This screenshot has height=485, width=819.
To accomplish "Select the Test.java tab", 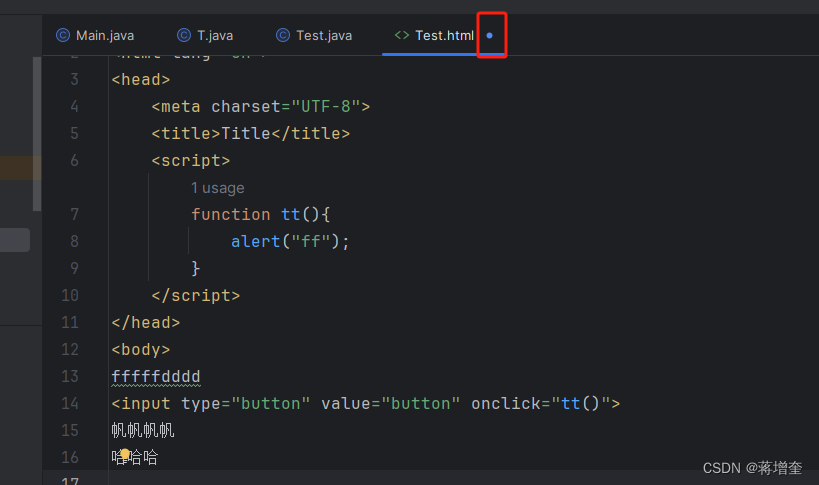I will point(314,36).
